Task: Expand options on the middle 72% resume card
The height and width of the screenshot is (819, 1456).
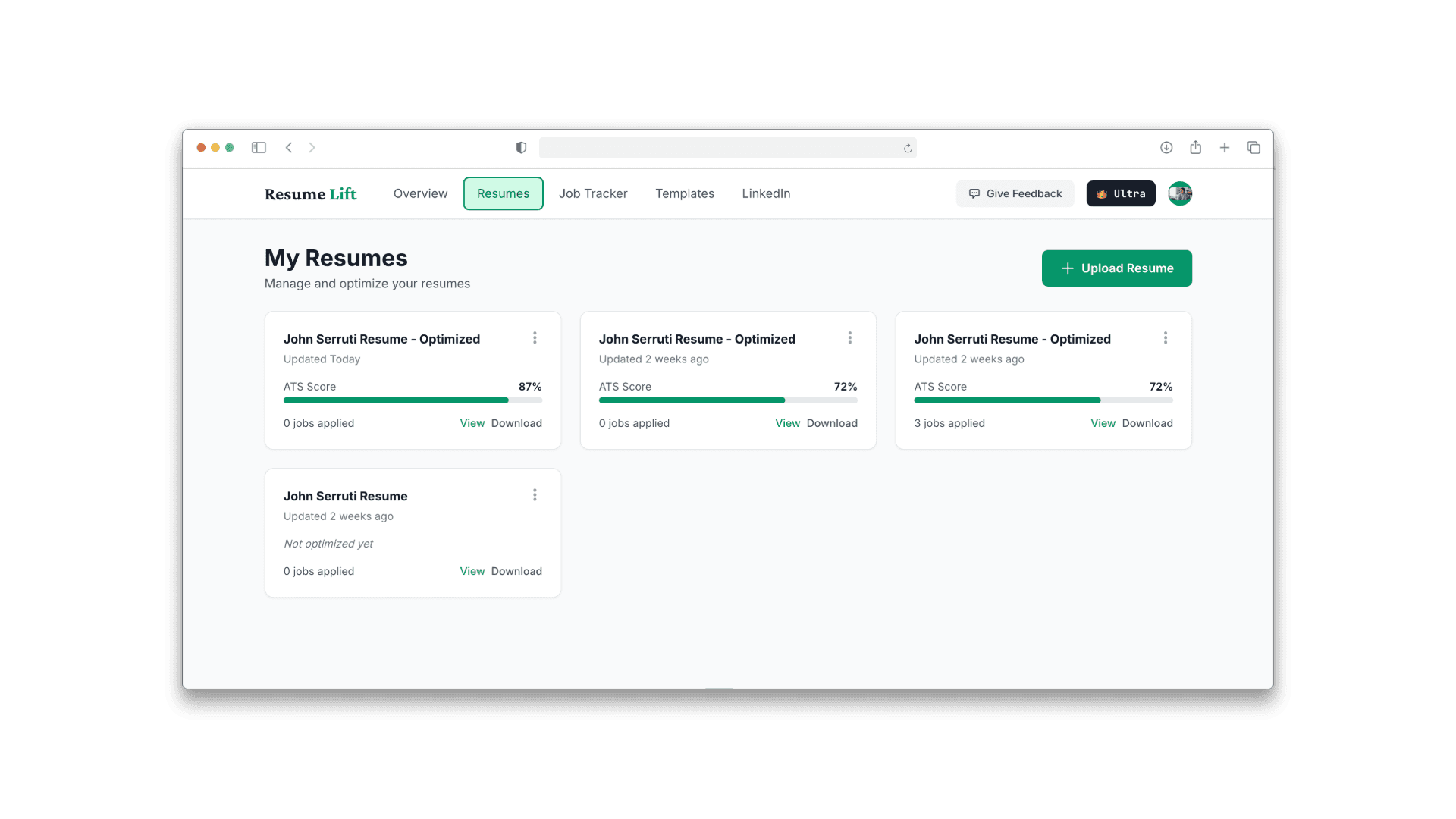Action: tap(850, 338)
